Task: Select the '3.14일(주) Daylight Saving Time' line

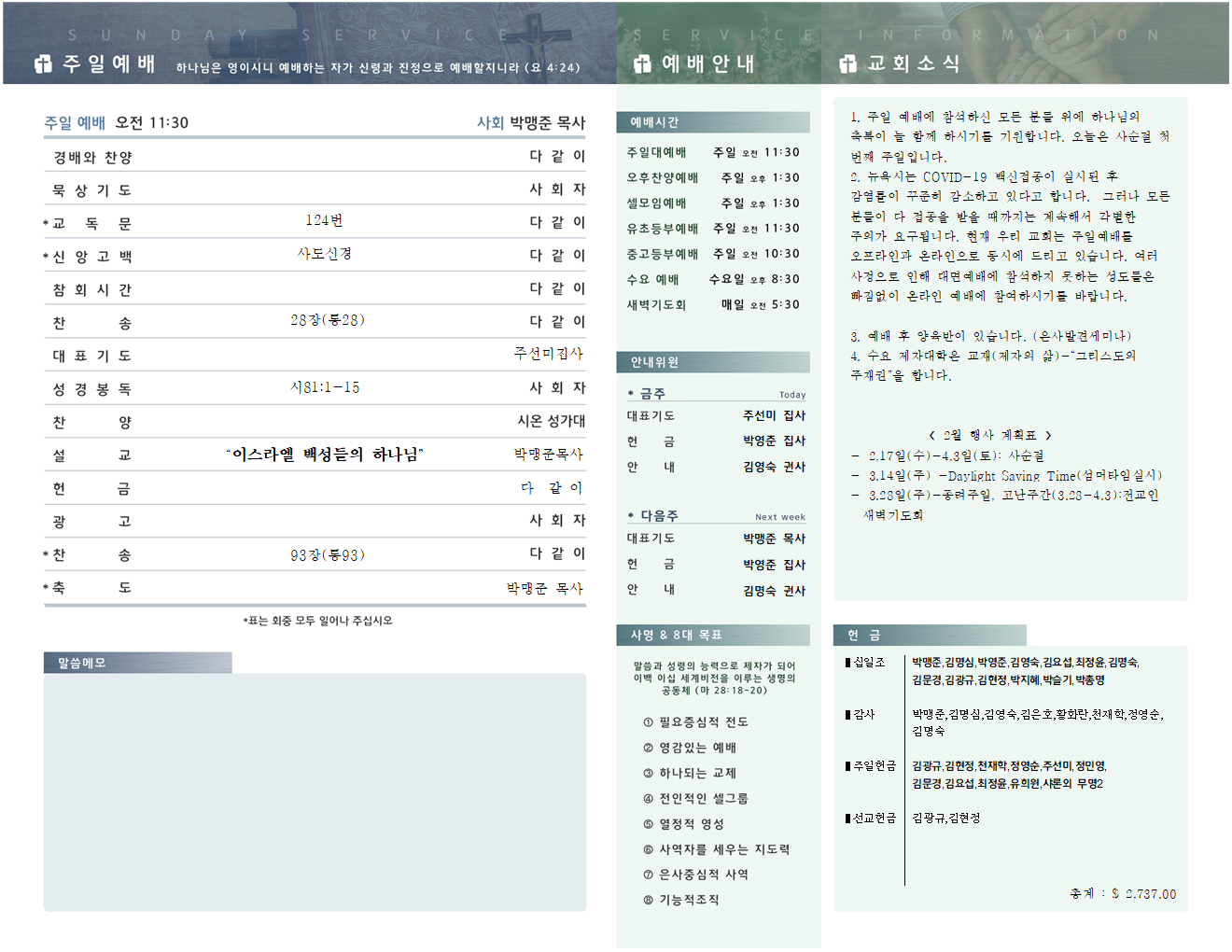Action: click(x=1006, y=475)
